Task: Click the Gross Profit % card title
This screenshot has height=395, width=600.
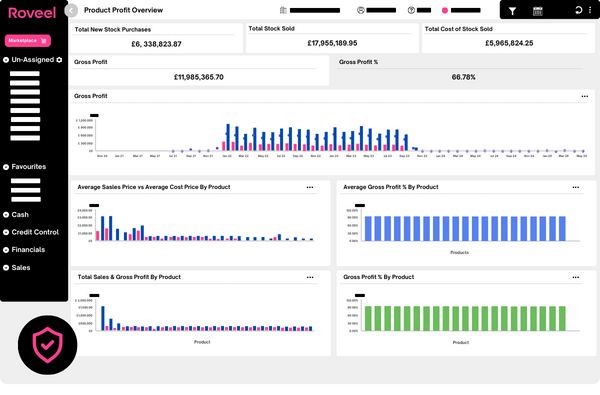Action: 358,62
